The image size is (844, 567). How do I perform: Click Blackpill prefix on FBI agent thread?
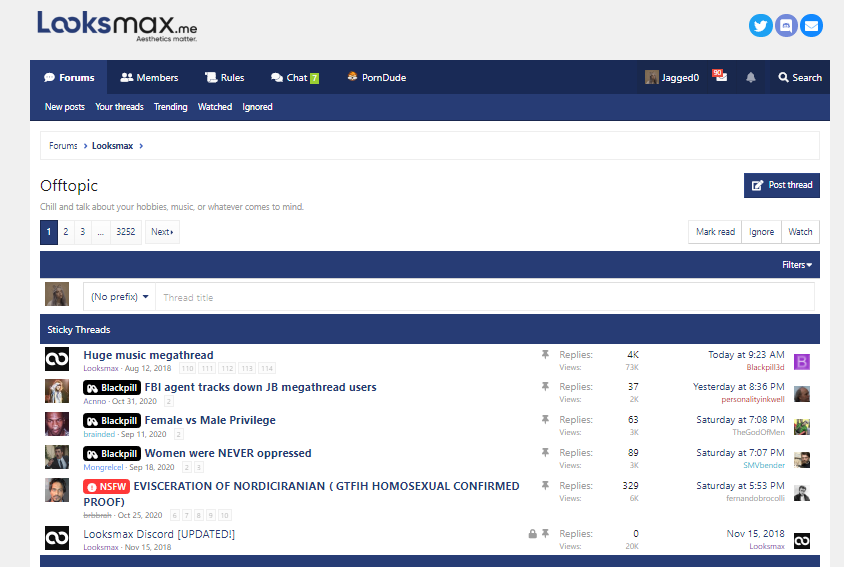pos(112,388)
